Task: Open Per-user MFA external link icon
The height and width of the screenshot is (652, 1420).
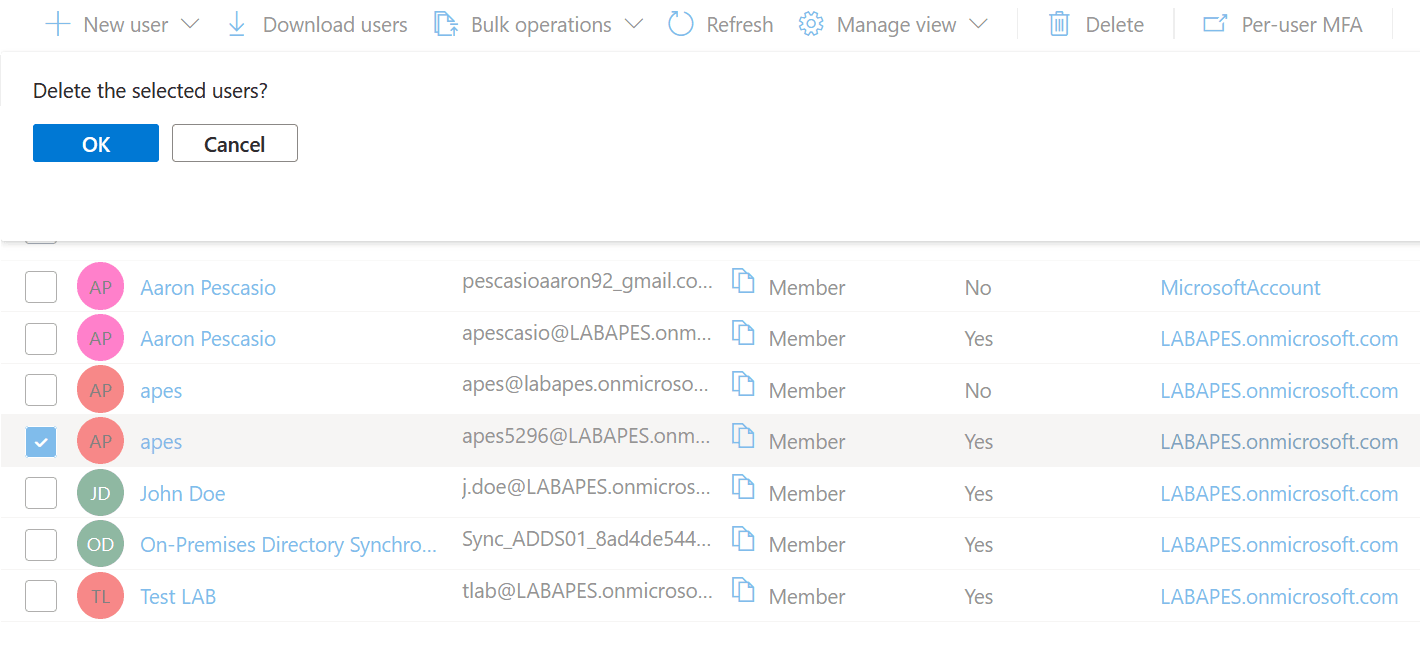Action: click(1215, 24)
